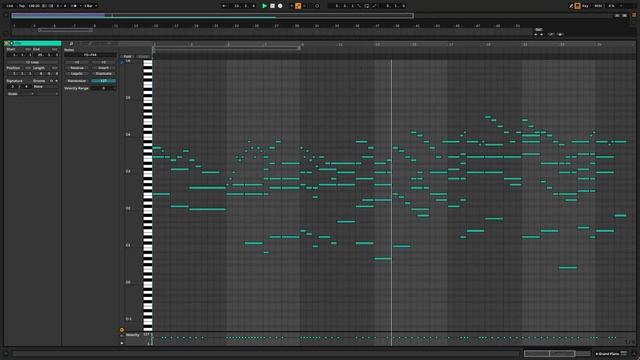The width and height of the screenshot is (640, 360).
Task: Open the Groove None dropdown
Action: click(45, 87)
